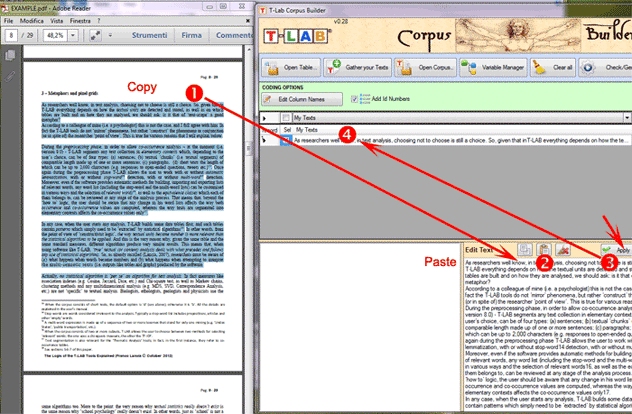The width and height of the screenshot is (632, 414).
Task: Click the Apply button with green check
Action: point(616,250)
